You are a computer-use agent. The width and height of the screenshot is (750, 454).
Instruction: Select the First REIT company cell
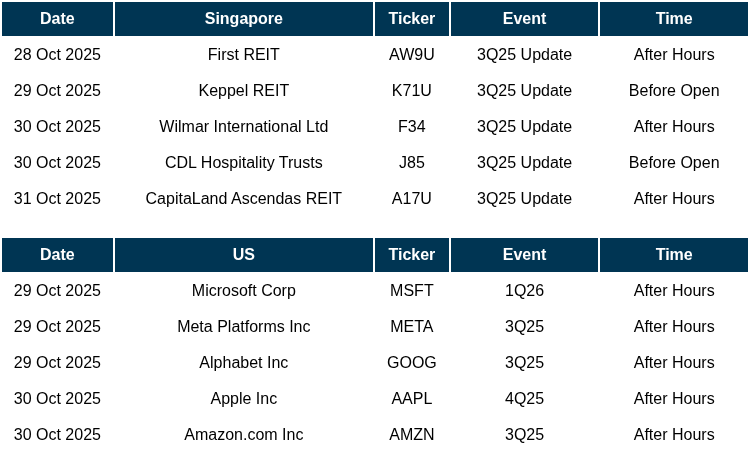244,55
